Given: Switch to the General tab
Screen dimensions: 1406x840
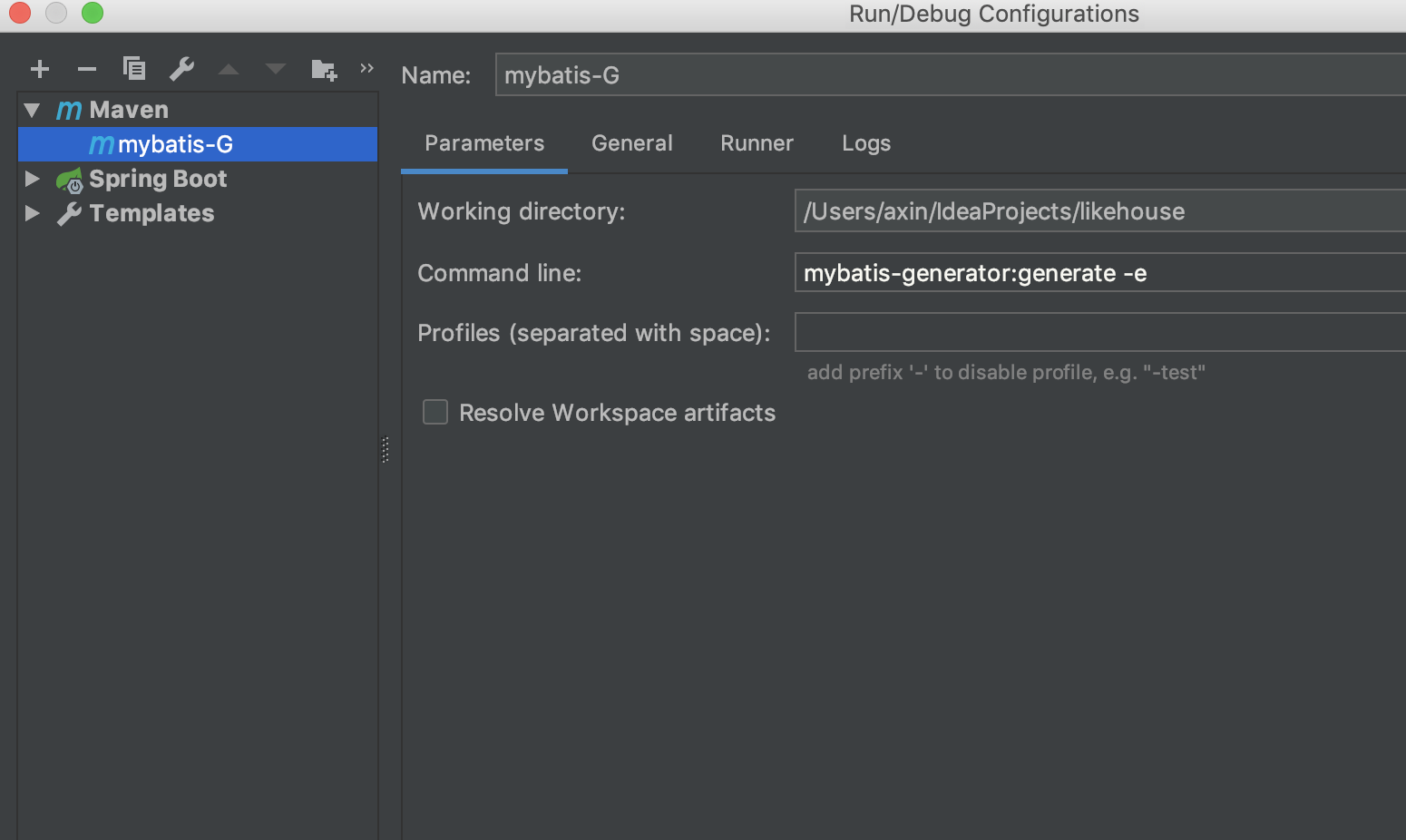Looking at the screenshot, I should click(632, 143).
